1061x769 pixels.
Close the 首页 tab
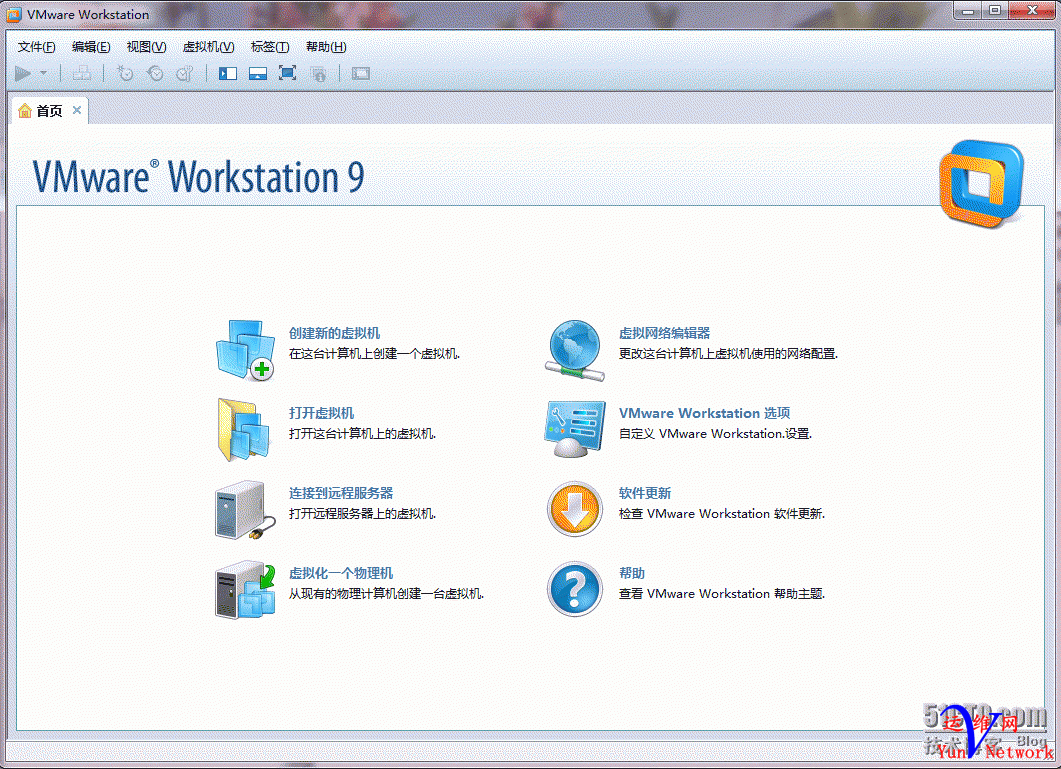click(77, 110)
